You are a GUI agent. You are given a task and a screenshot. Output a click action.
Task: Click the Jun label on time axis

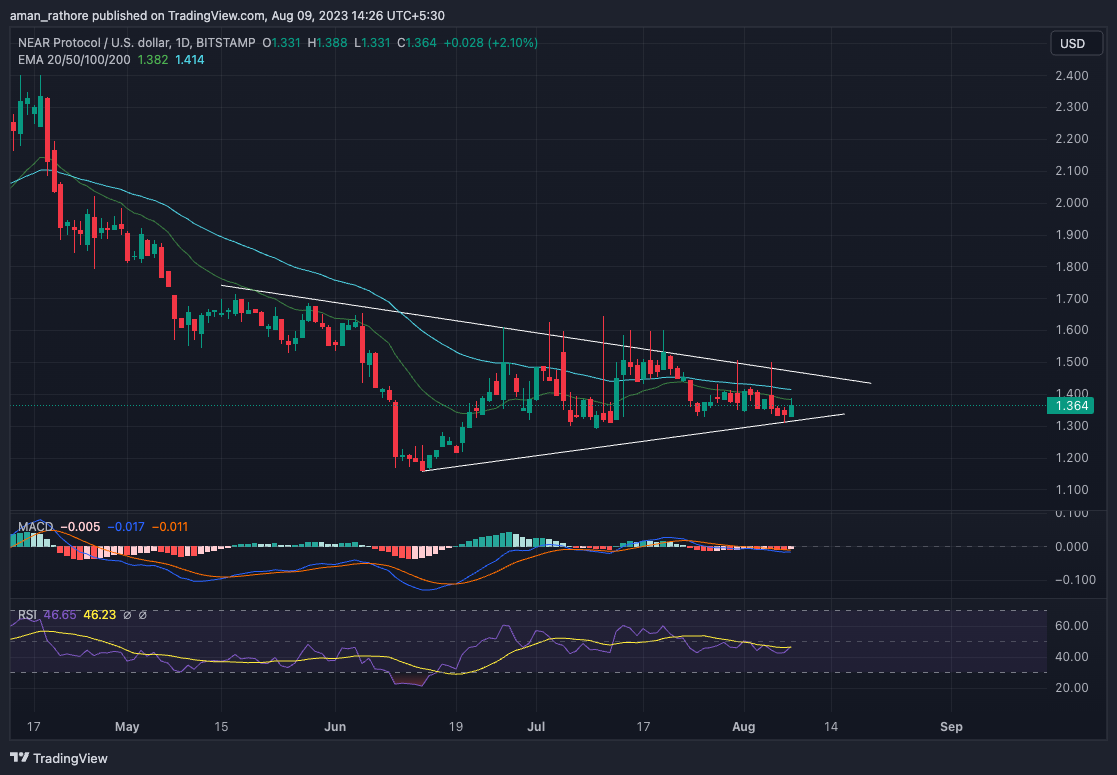click(x=335, y=727)
